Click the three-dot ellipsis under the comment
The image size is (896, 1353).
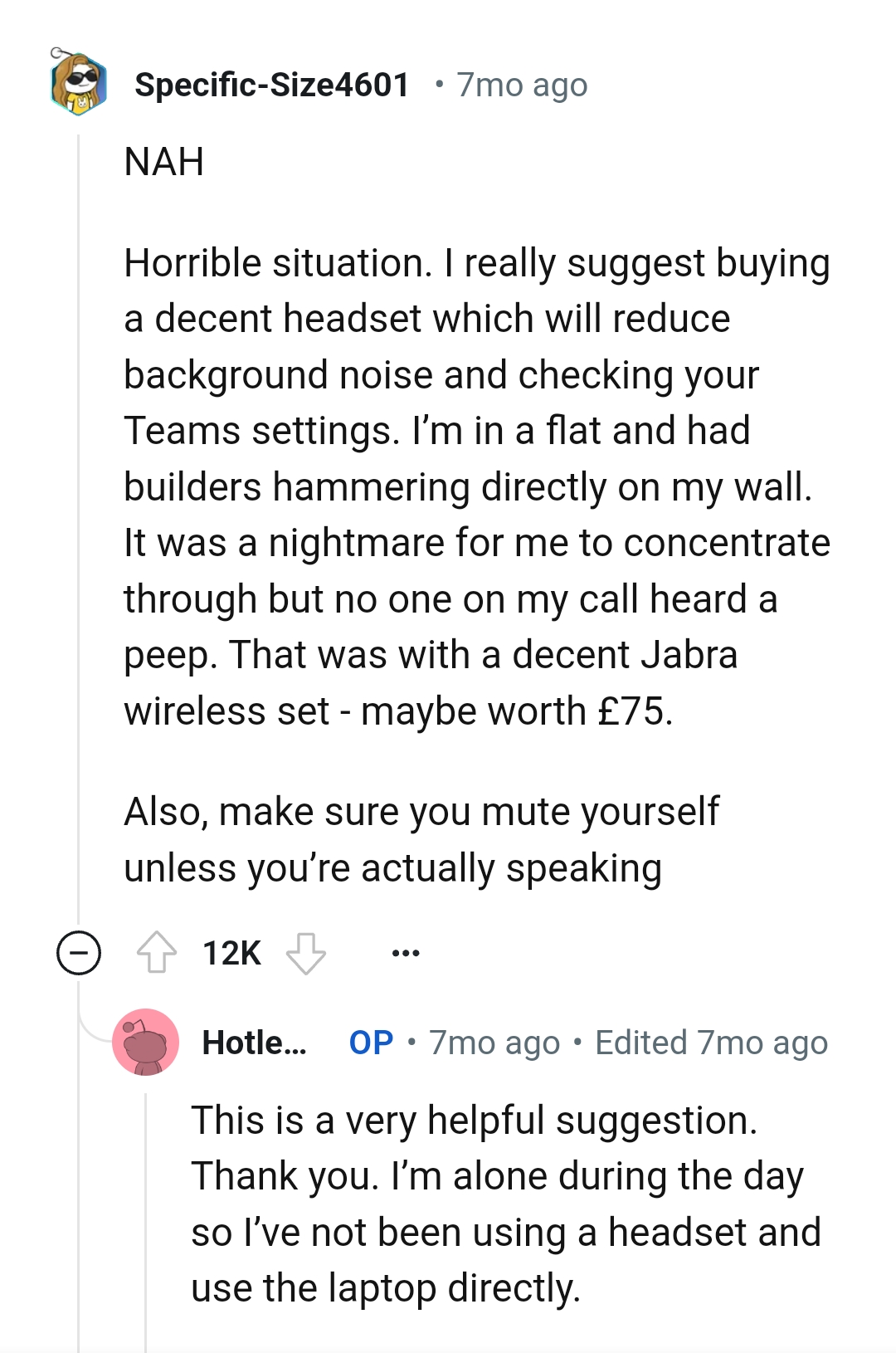(404, 953)
